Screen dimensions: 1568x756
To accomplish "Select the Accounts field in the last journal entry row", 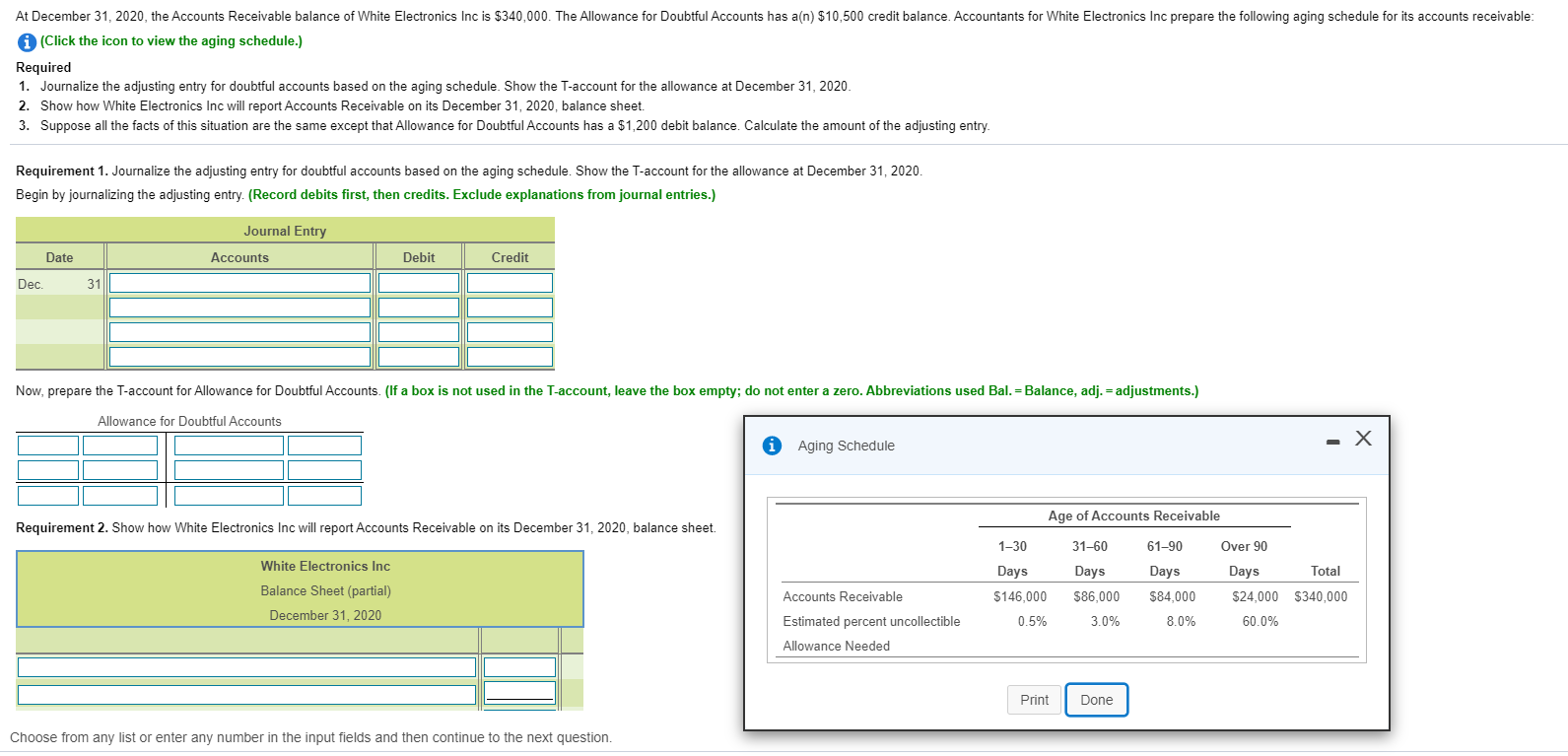I will (x=239, y=357).
